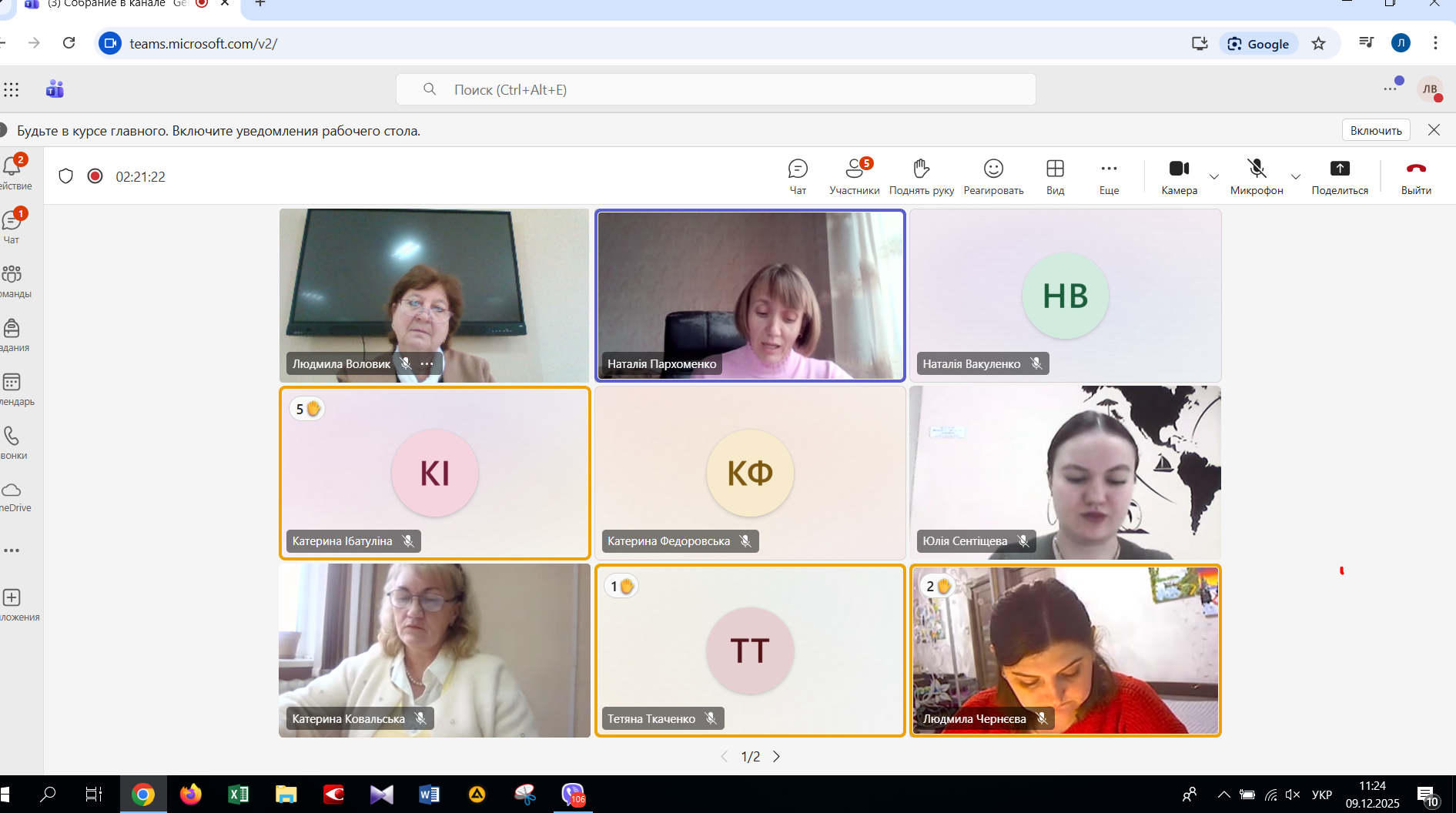Click the Teams search field
1456x813 pixels.
pyautogui.click(x=716, y=90)
